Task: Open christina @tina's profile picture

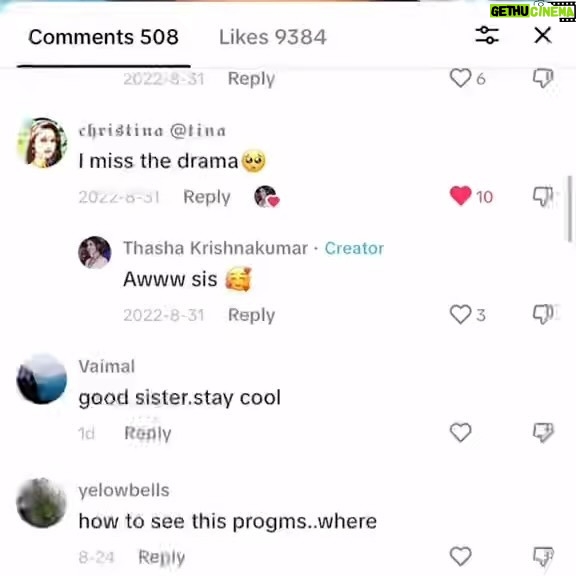Action: 42,143
